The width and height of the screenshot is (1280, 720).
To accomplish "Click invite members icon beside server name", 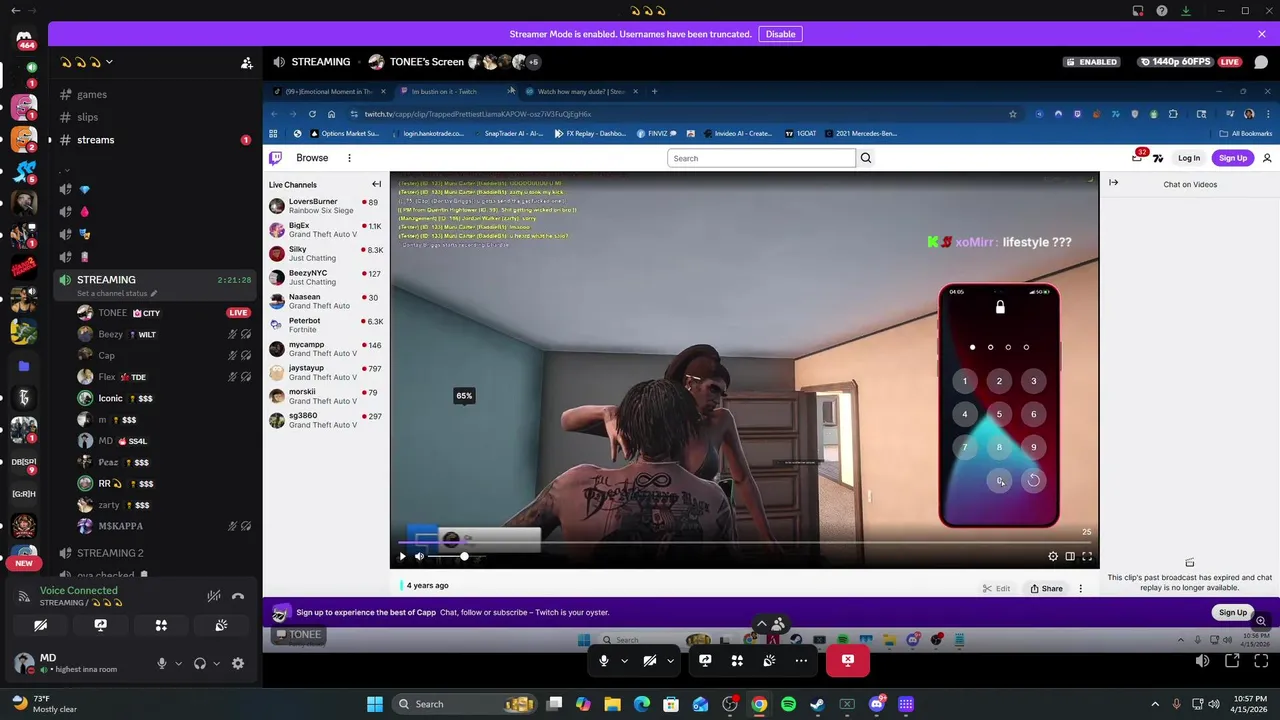I will 246,62.
